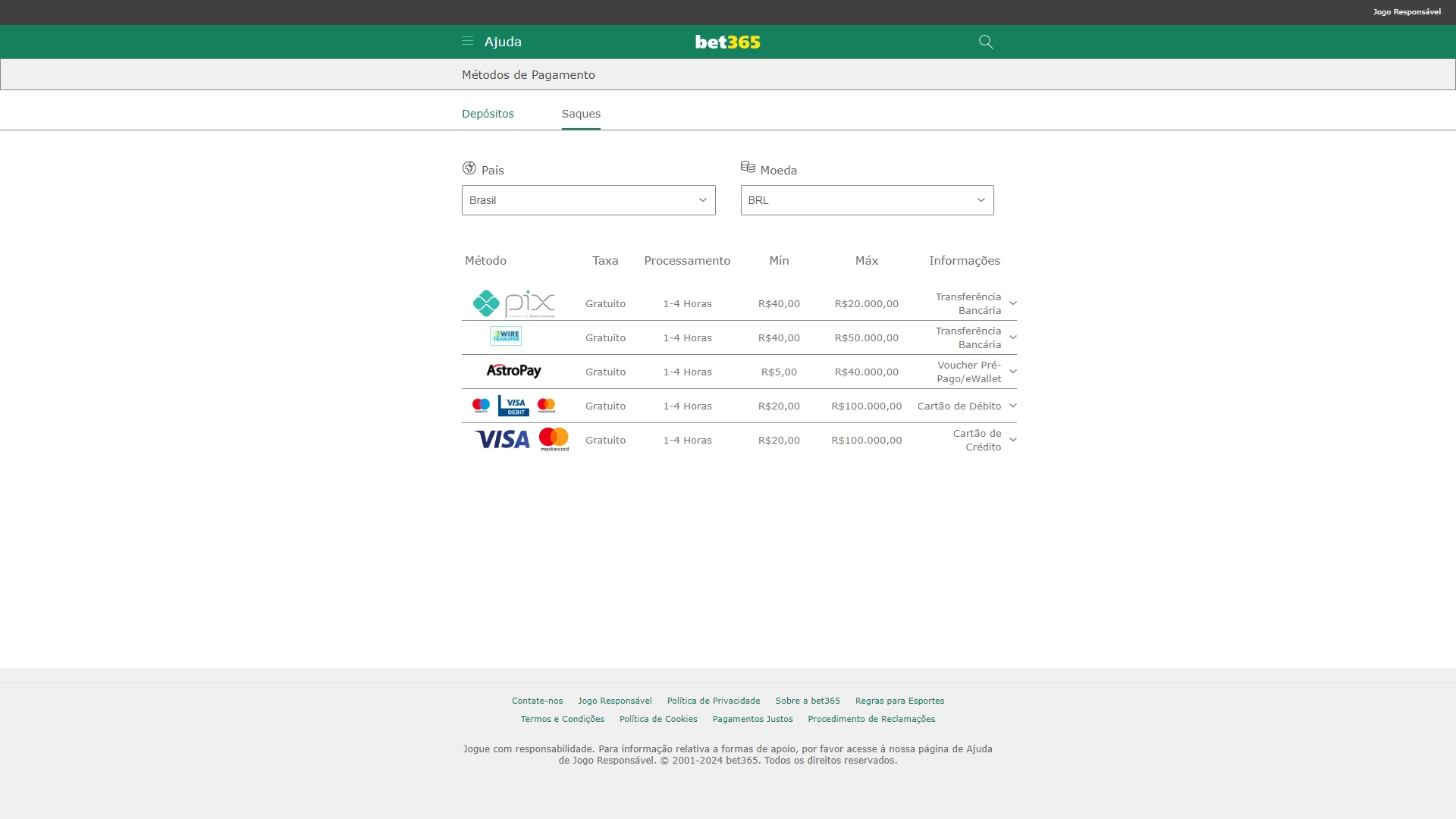Click the Métodos de Pagamento heading
1456x819 pixels.
click(529, 75)
